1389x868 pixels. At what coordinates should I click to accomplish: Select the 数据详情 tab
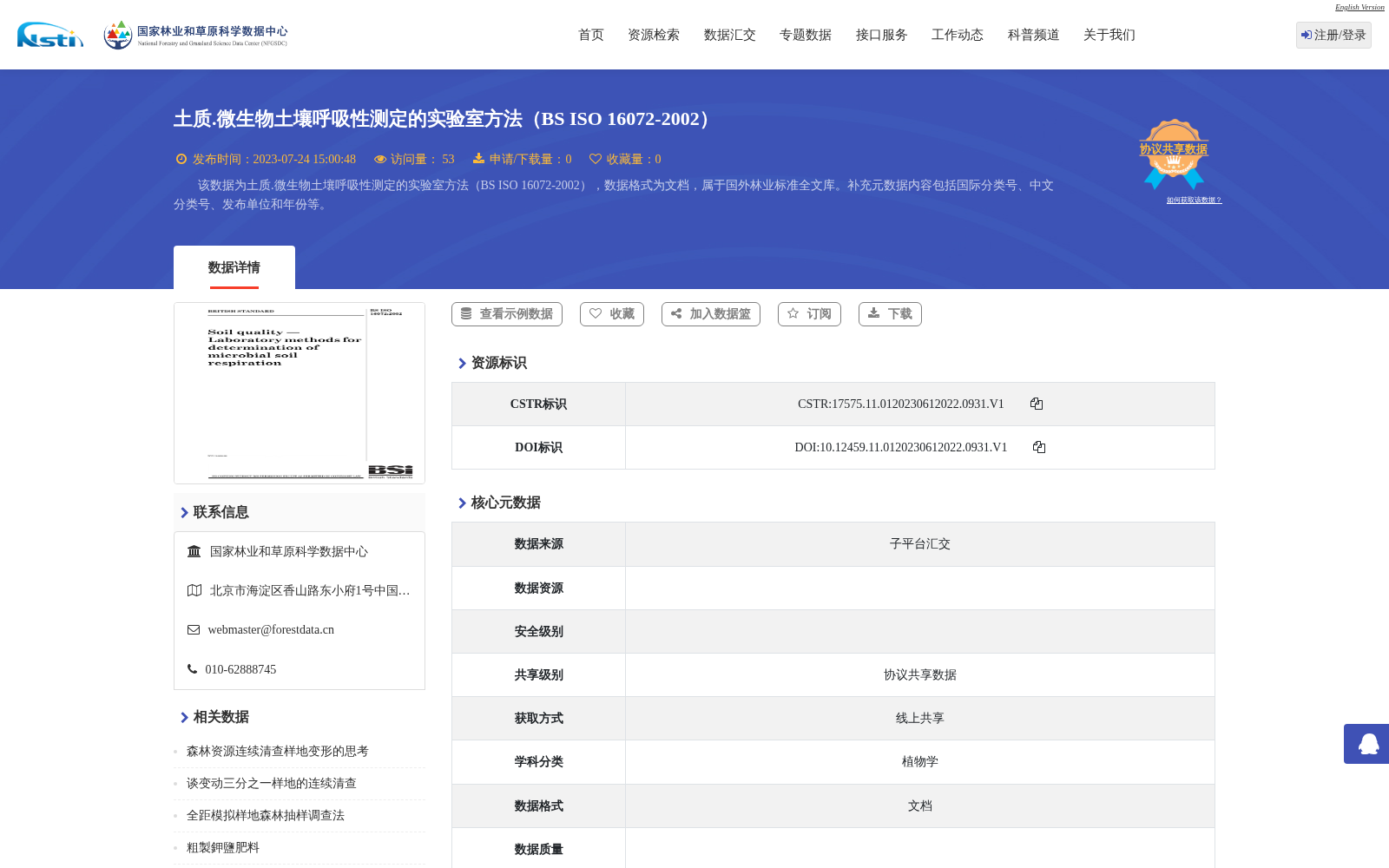[234, 267]
